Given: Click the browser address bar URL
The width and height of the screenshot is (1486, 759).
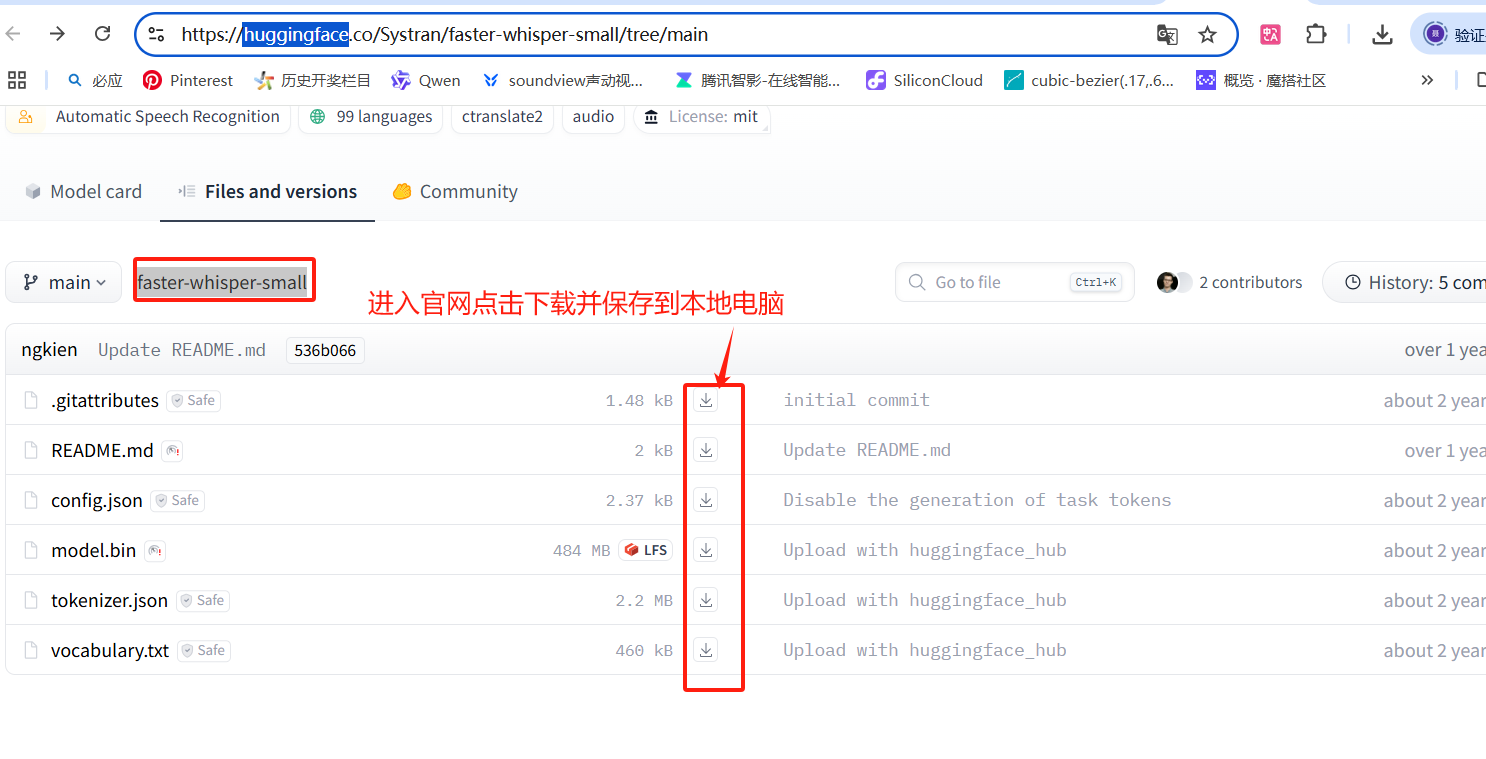Looking at the screenshot, I should tap(445, 35).
